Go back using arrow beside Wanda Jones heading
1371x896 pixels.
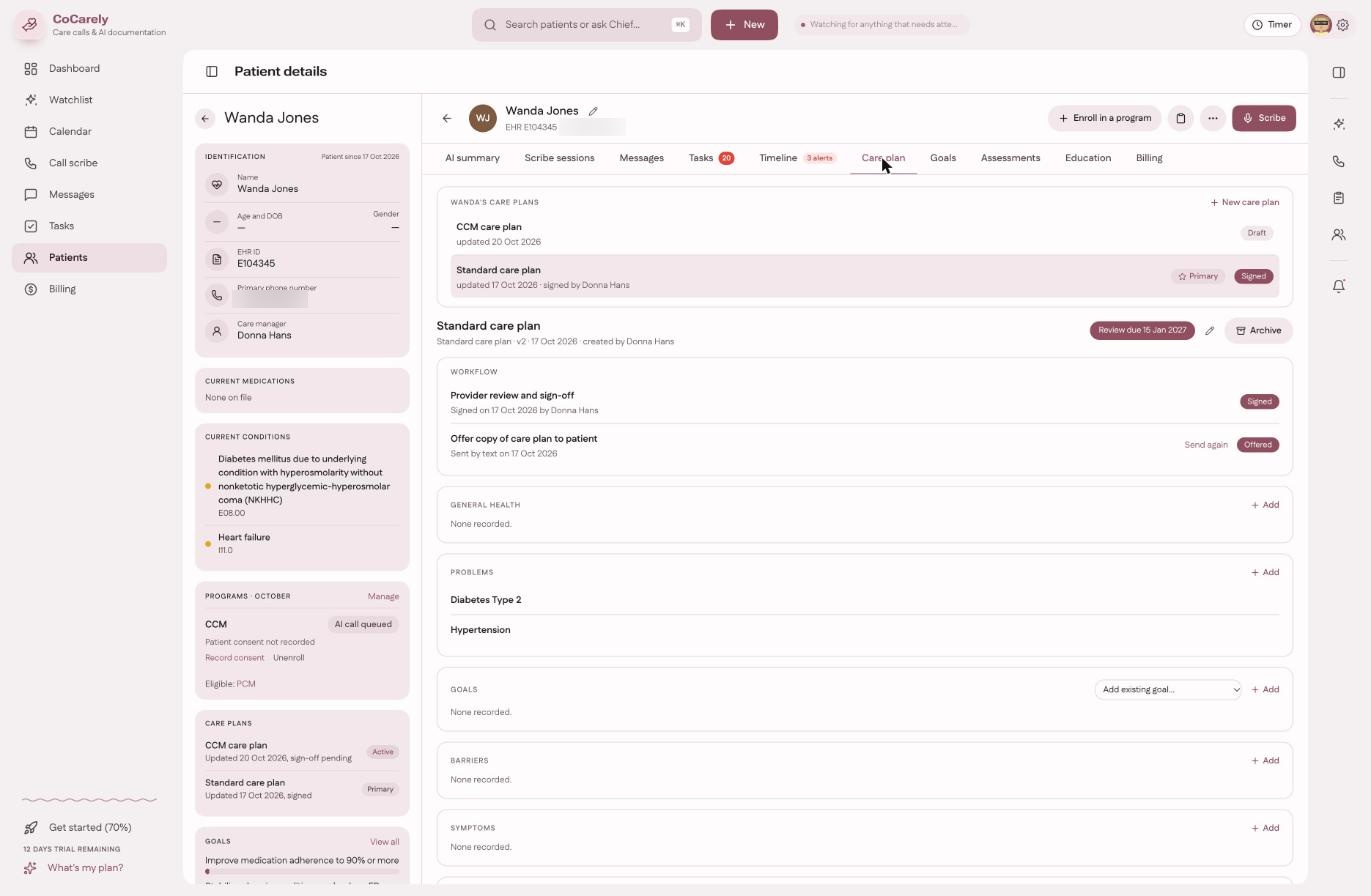pos(205,119)
